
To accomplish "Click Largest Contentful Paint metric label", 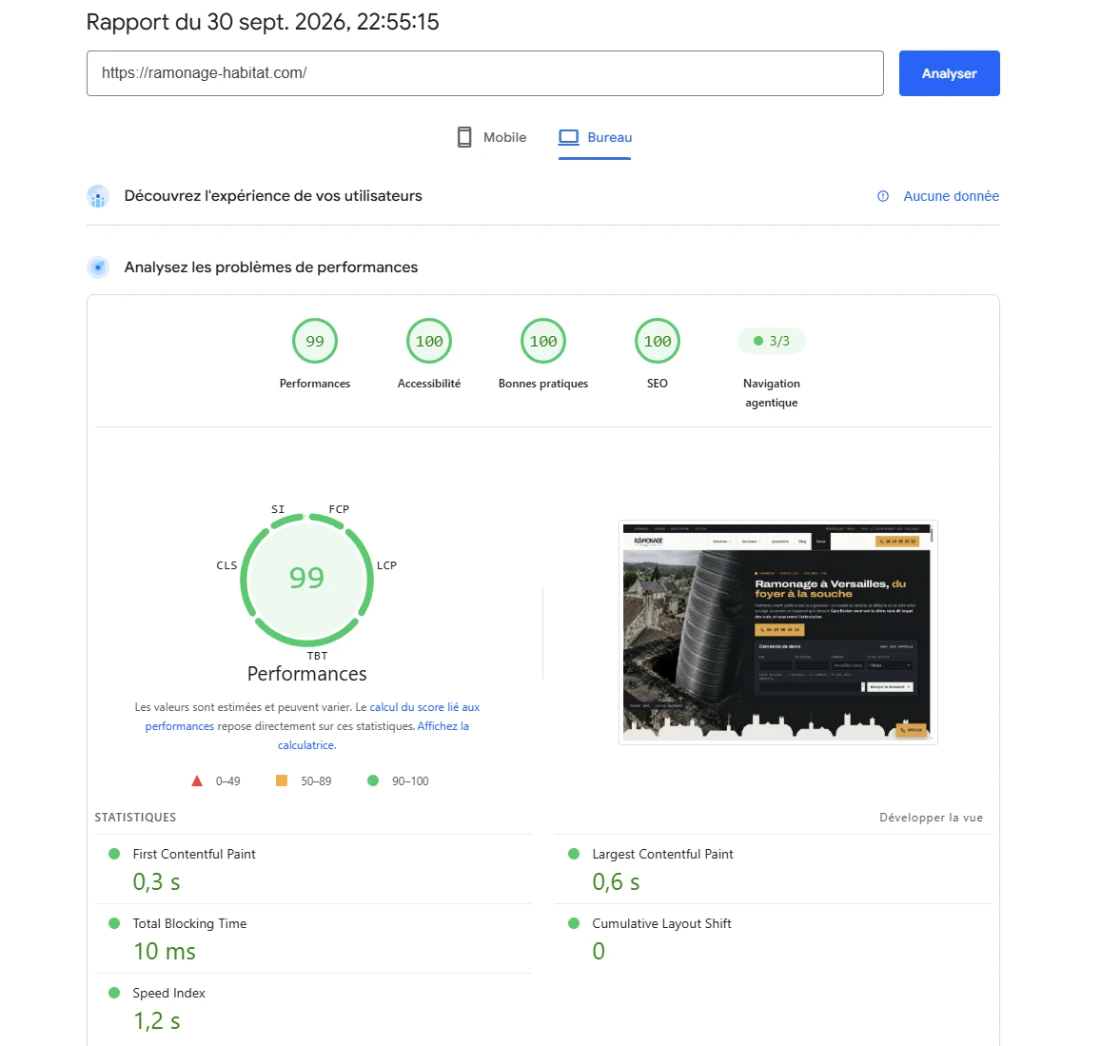I will [662, 854].
